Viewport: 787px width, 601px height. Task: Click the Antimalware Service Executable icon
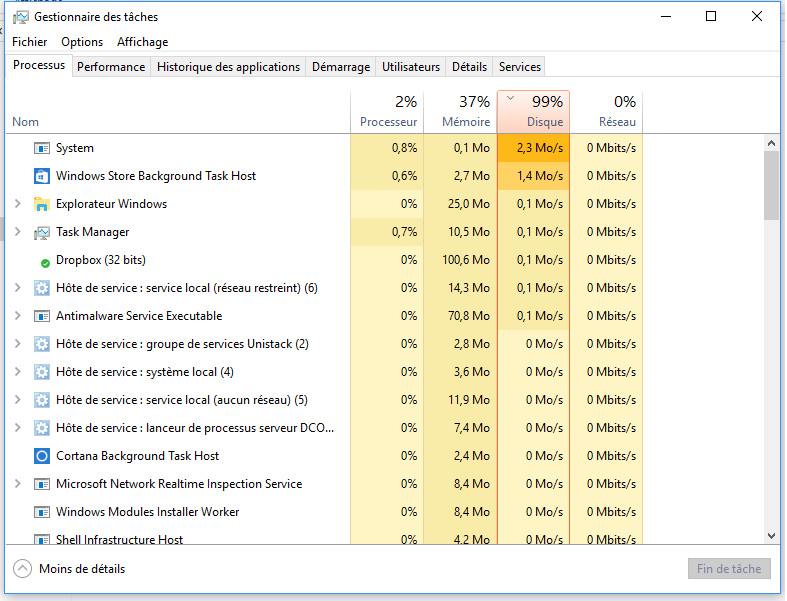click(42, 316)
